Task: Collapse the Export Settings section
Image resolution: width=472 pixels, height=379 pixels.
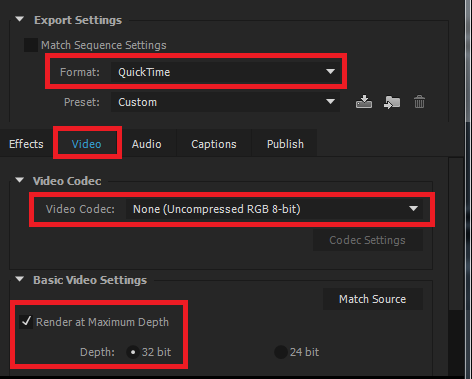Action: coord(20,19)
